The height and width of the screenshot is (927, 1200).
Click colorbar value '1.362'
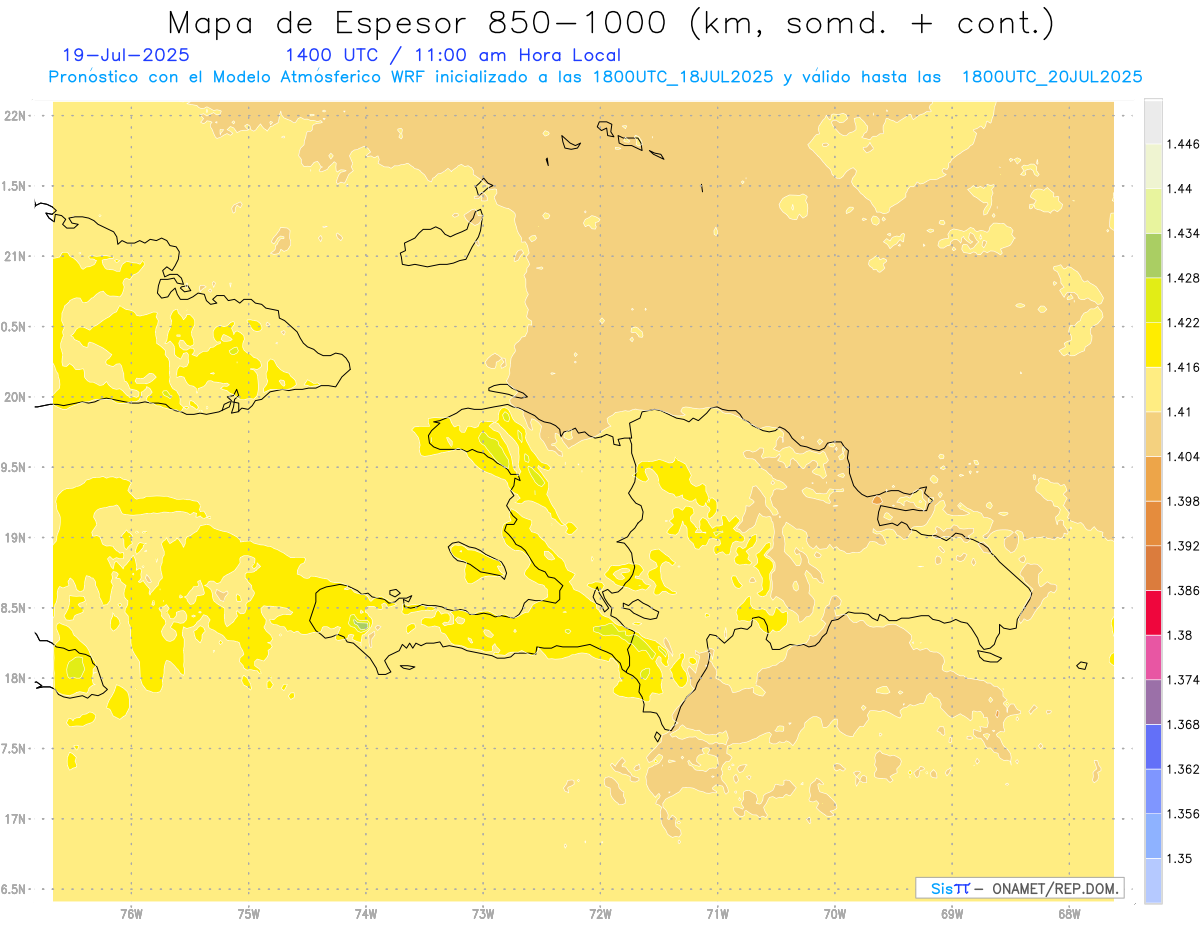[x=1183, y=769]
